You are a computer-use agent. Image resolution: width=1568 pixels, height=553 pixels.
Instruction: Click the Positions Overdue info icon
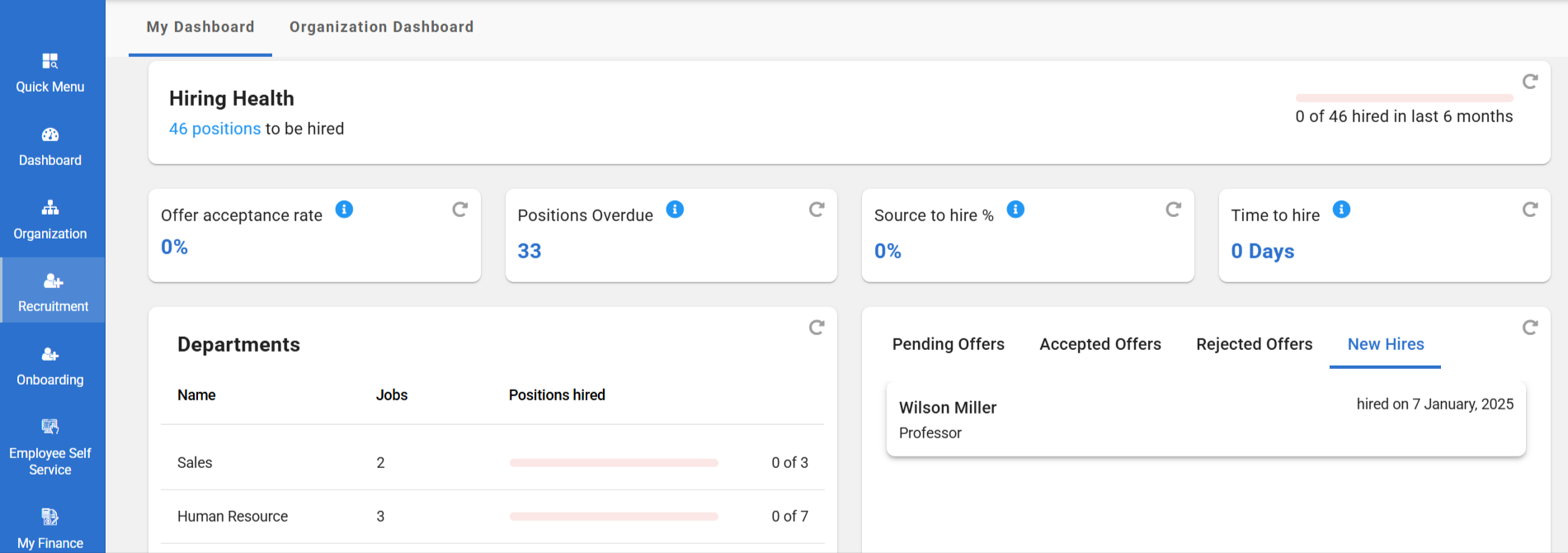675,210
